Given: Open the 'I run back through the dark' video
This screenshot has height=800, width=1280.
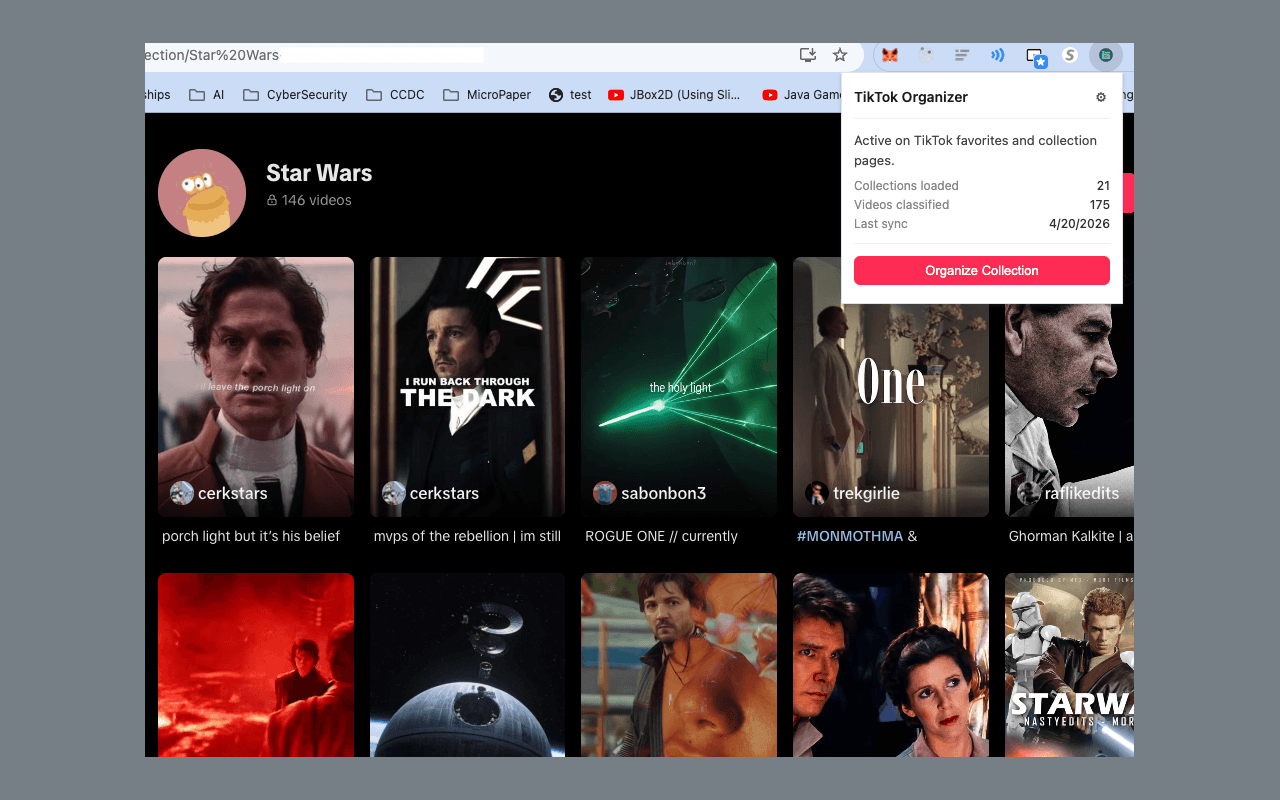Looking at the screenshot, I should [468, 387].
